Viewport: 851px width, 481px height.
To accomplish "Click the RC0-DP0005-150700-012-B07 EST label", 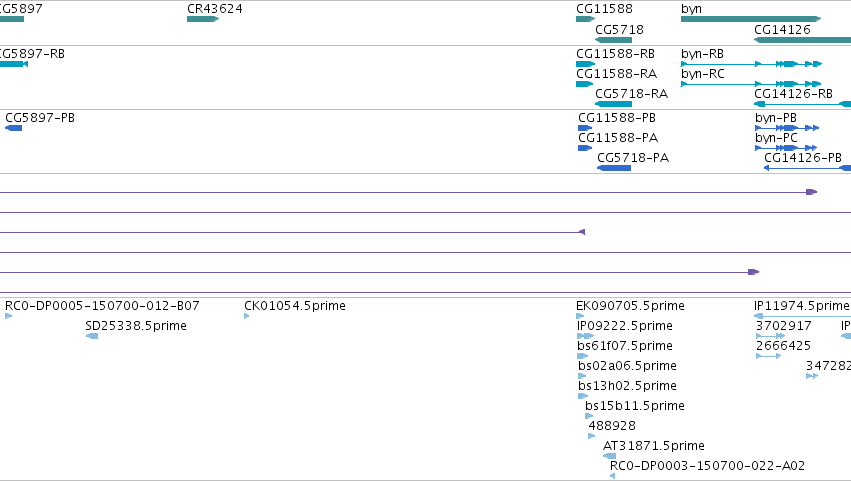I will point(102,306).
